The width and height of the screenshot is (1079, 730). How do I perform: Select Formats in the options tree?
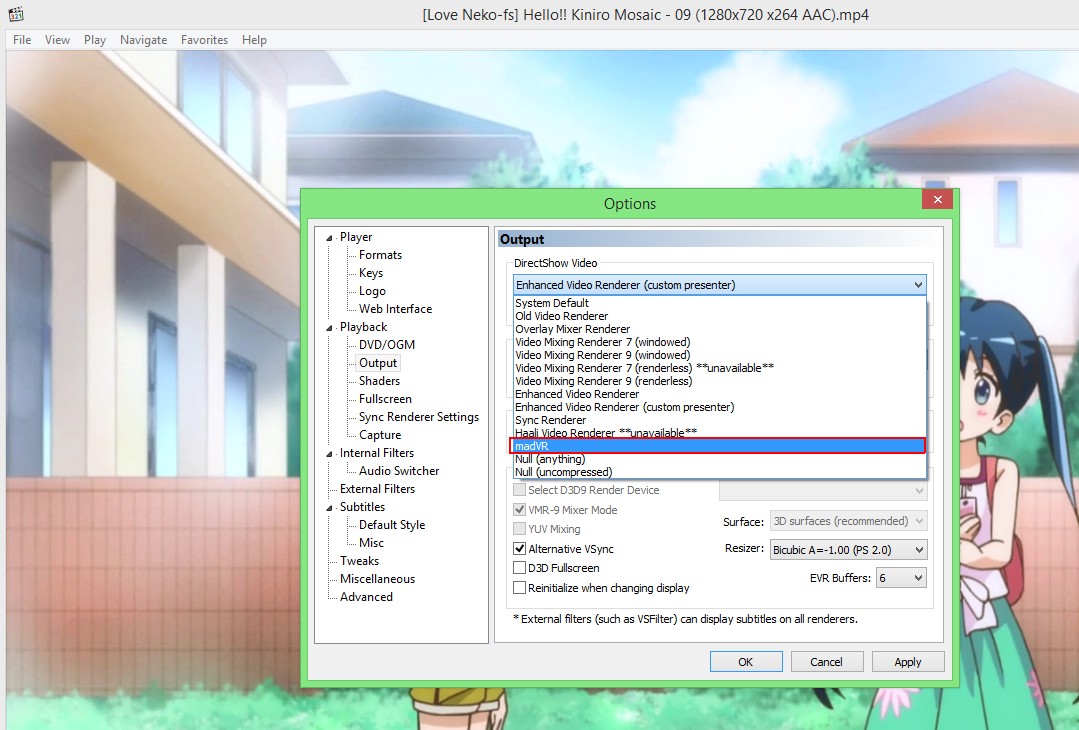pos(380,255)
